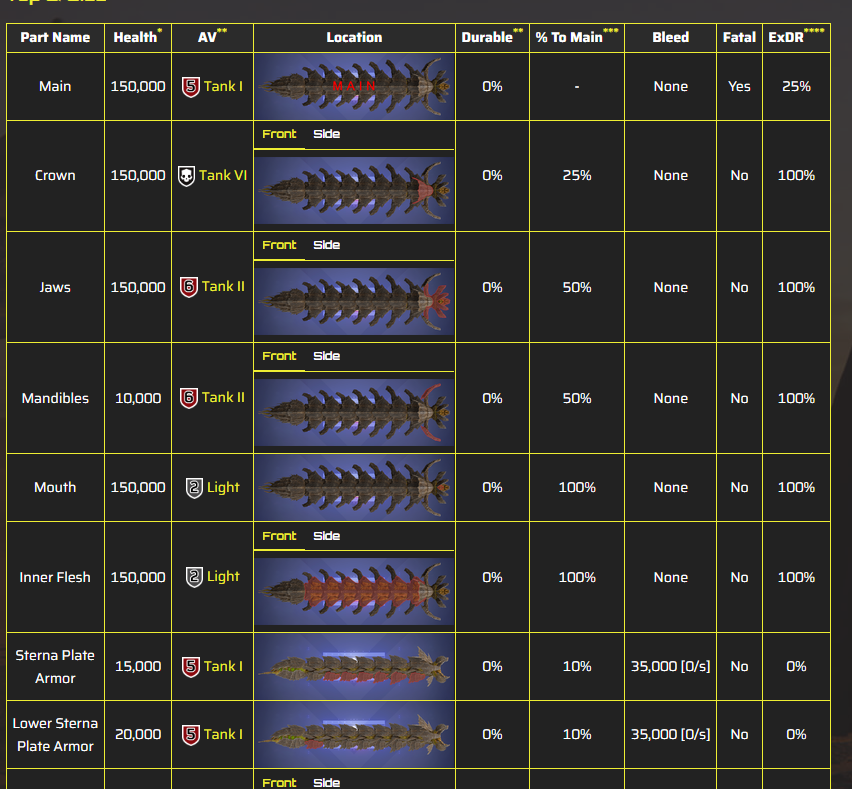This screenshot has height=789, width=852.
Task: Click the armor 5 shield icon in Main row
Action: coord(191,86)
